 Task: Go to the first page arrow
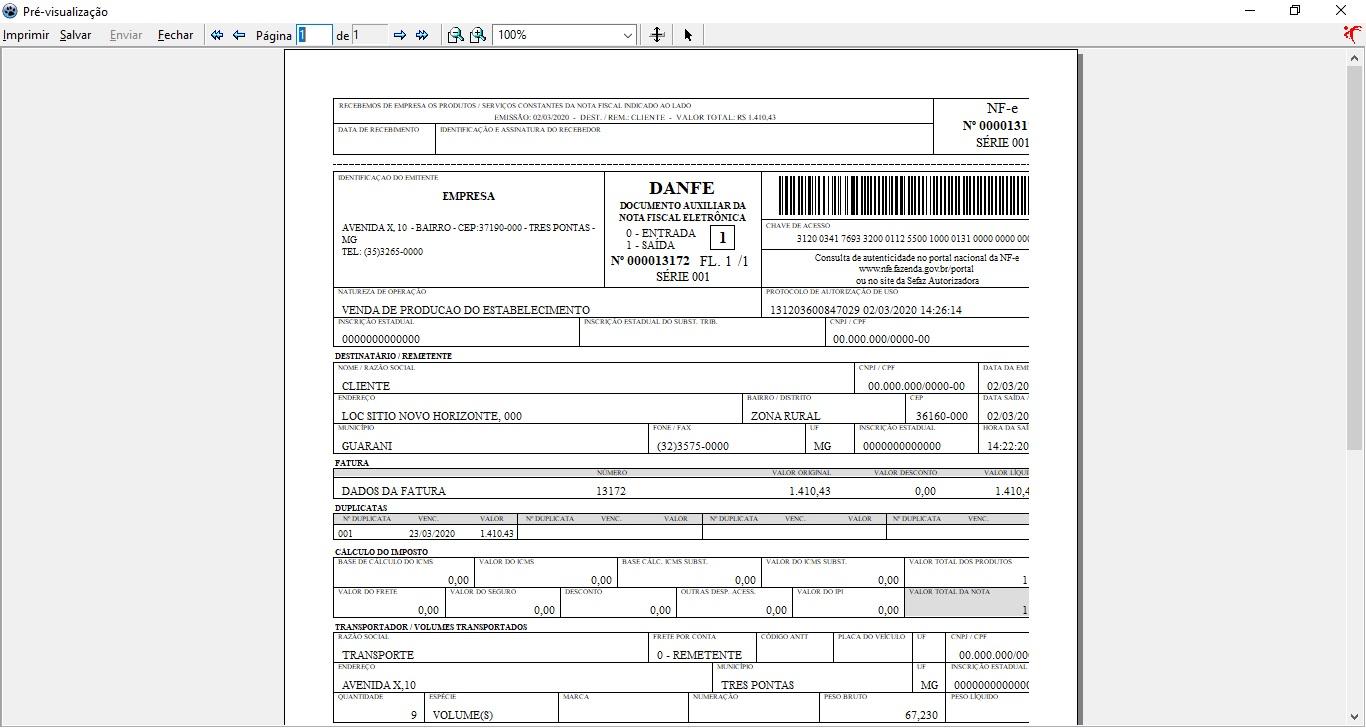coord(217,35)
